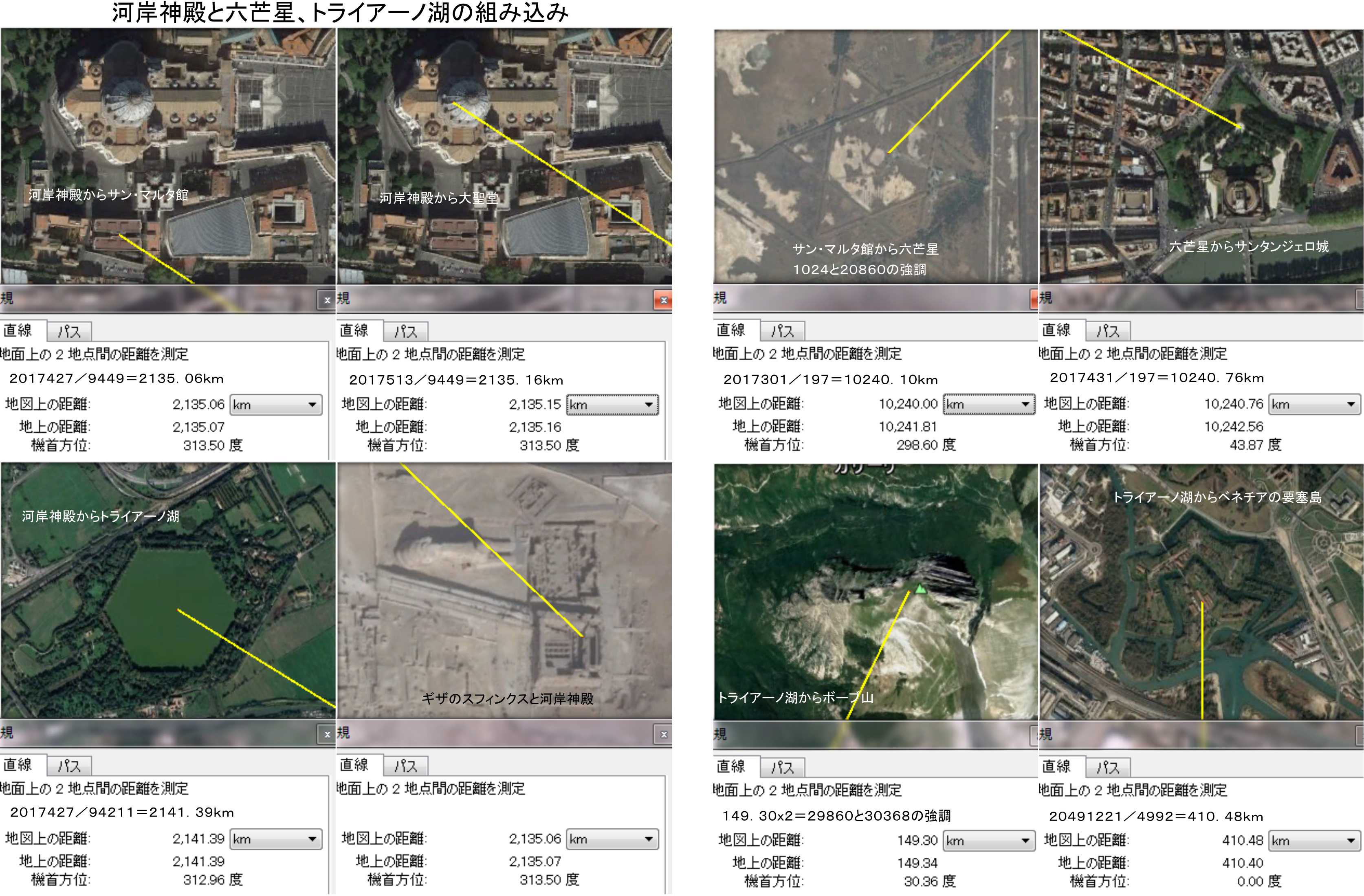
Task: Select 直線 tab in the 2,141.39 km panel
Action: click(17, 765)
